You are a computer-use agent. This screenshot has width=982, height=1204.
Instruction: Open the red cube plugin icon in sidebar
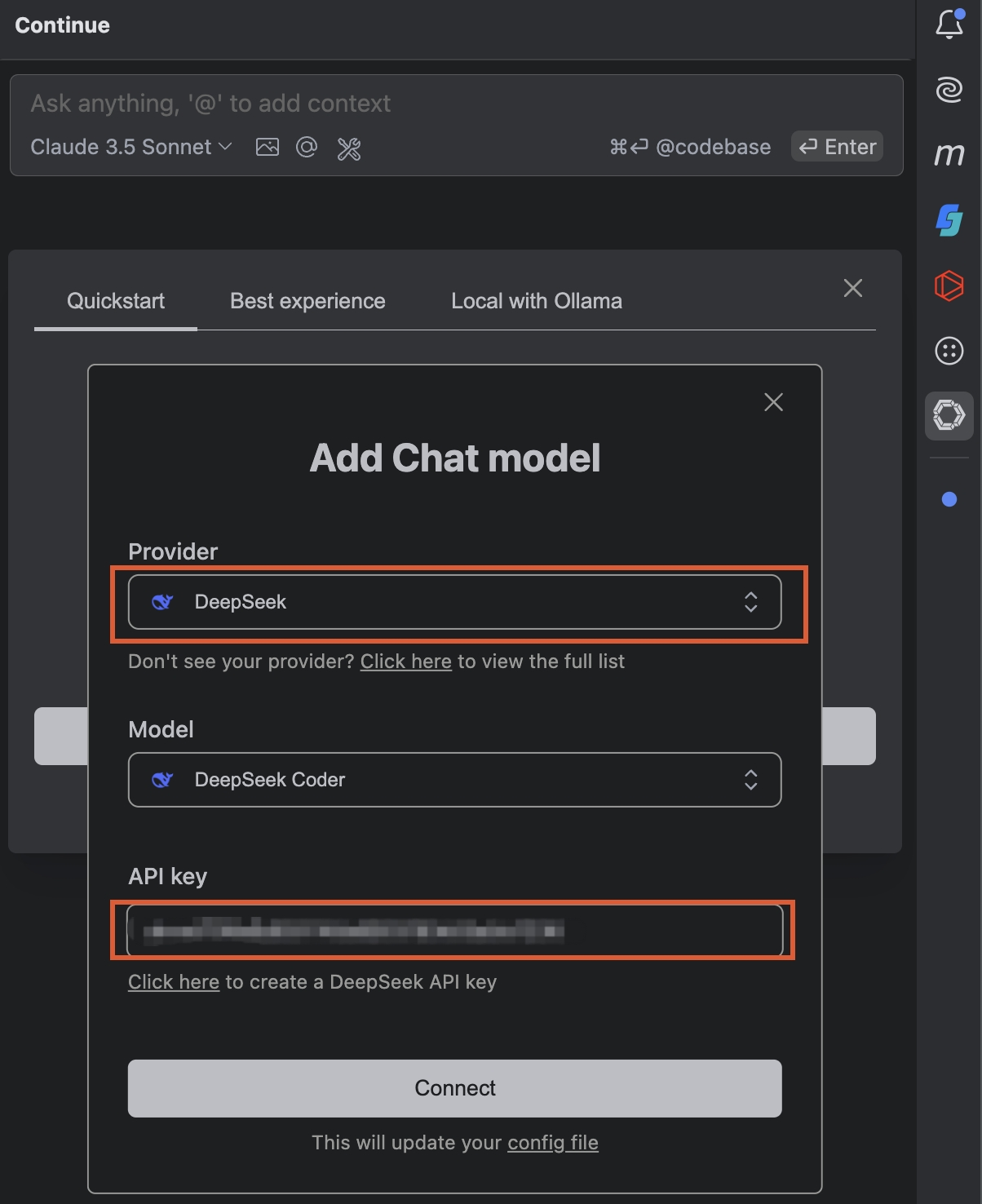pyautogui.click(x=949, y=286)
